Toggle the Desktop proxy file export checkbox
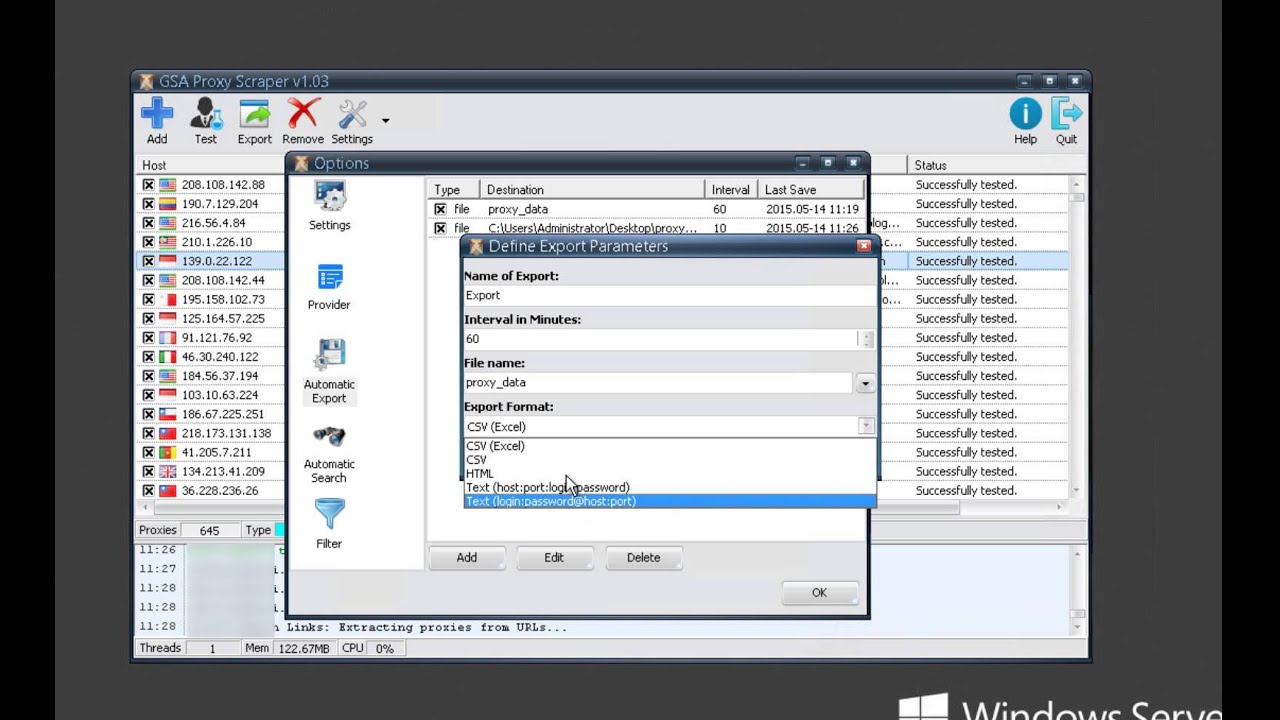Screen dimensions: 1280x720 point(440,228)
